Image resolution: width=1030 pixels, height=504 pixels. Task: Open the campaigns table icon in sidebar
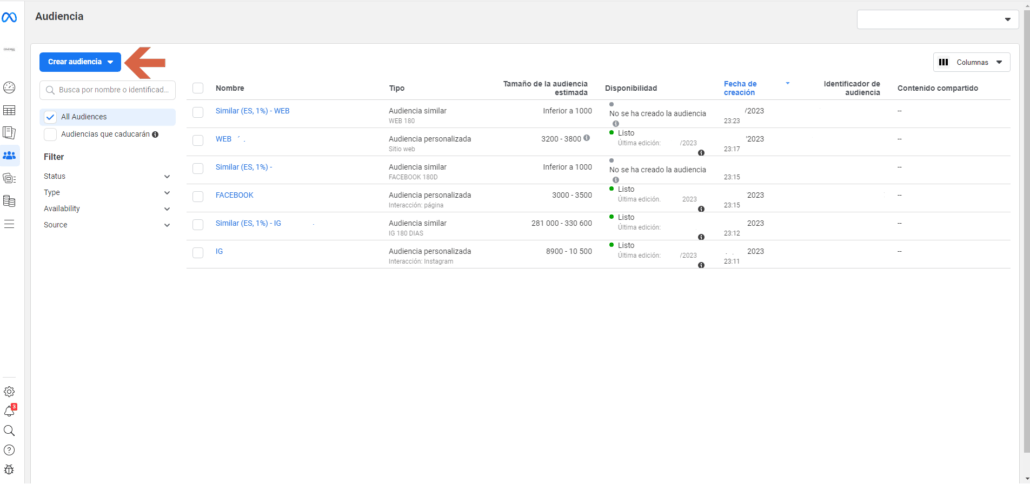(9, 110)
